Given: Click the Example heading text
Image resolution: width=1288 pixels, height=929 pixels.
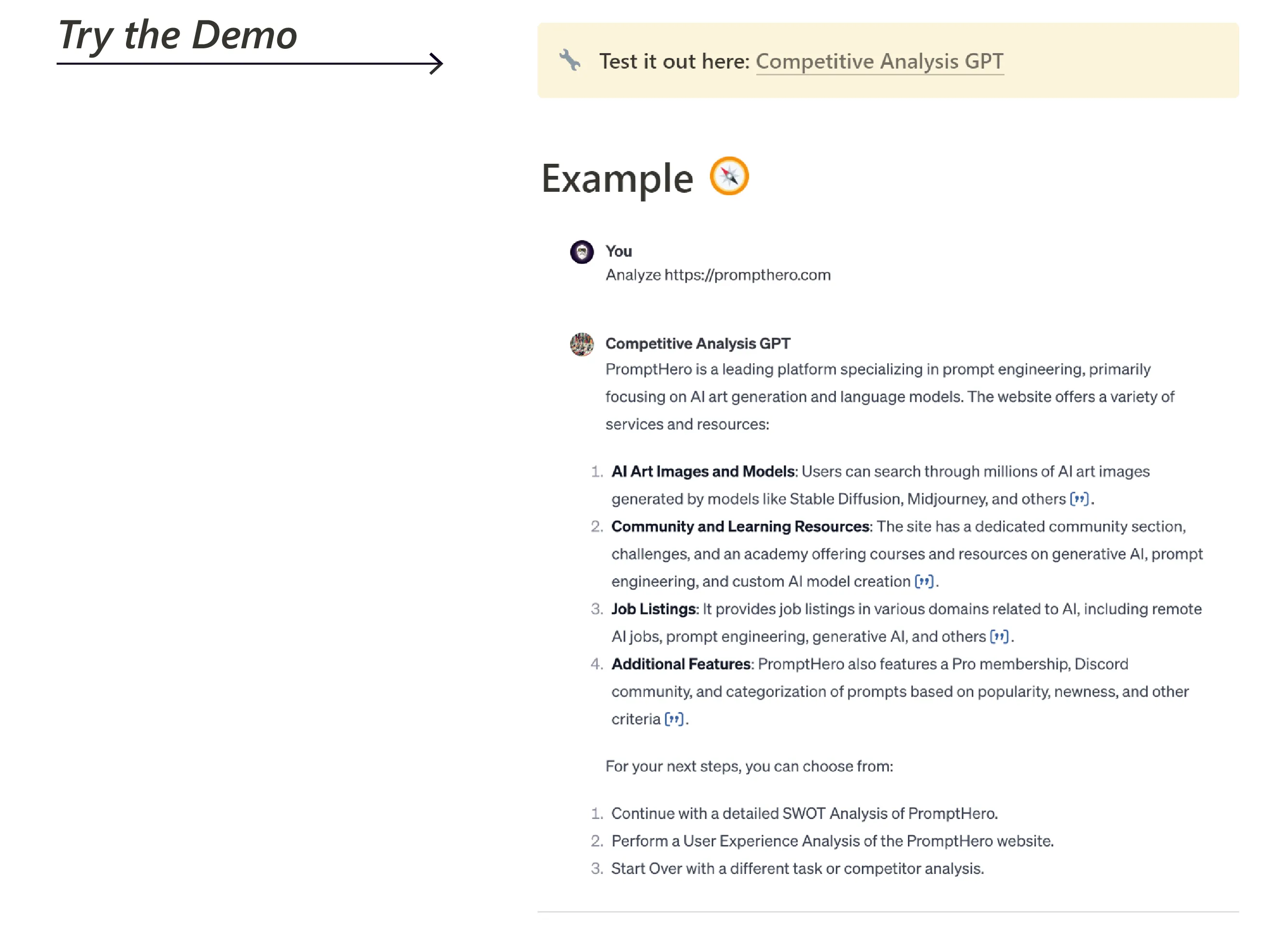Looking at the screenshot, I should 617,178.
